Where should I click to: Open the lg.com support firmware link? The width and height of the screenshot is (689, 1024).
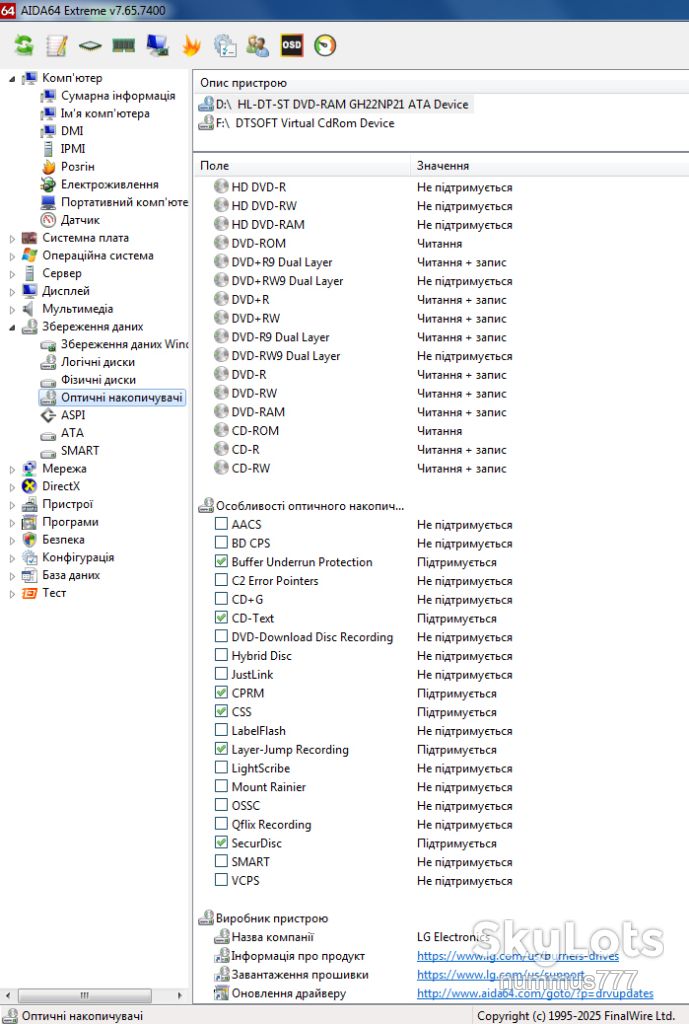tap(501, 974)
